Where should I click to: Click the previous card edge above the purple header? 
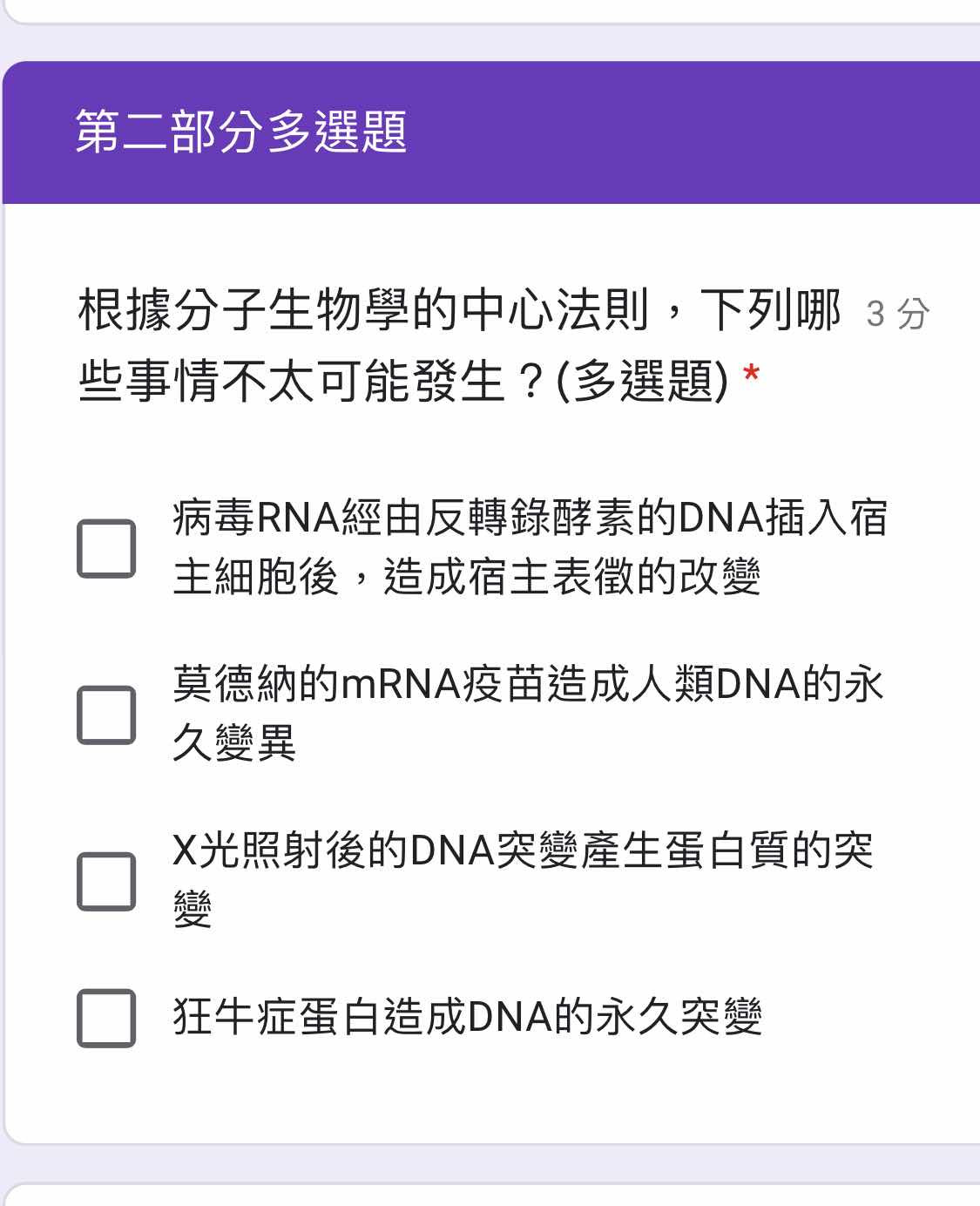(x=491, y=11)
